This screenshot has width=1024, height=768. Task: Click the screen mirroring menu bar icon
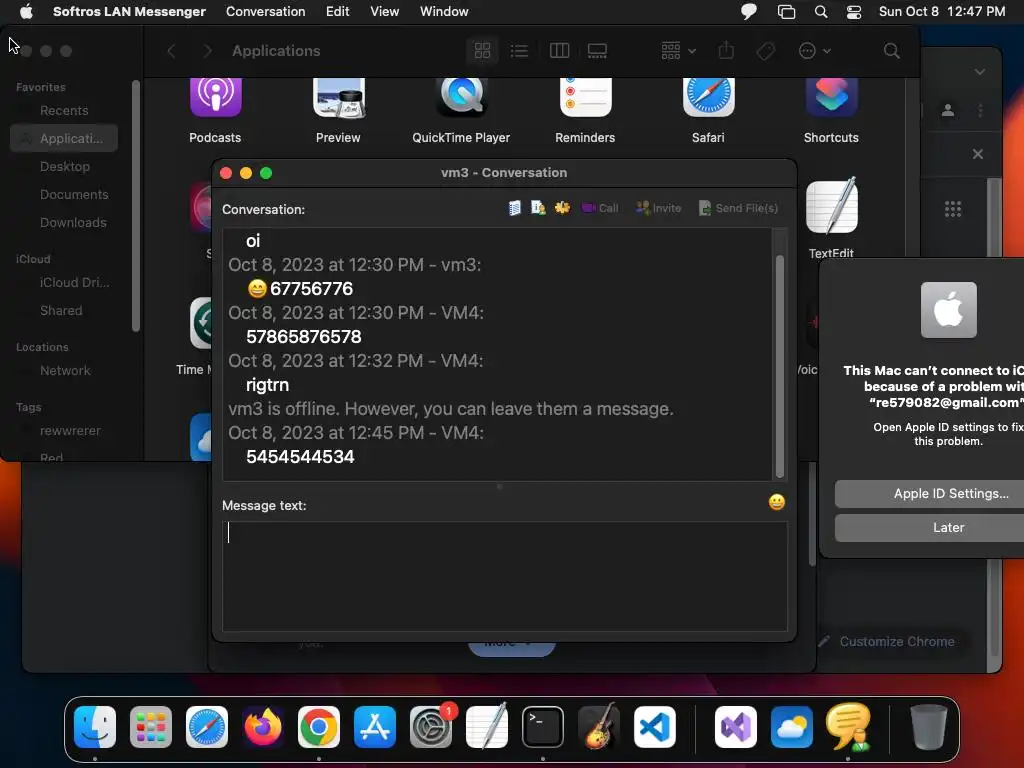(x=786, y=12)
